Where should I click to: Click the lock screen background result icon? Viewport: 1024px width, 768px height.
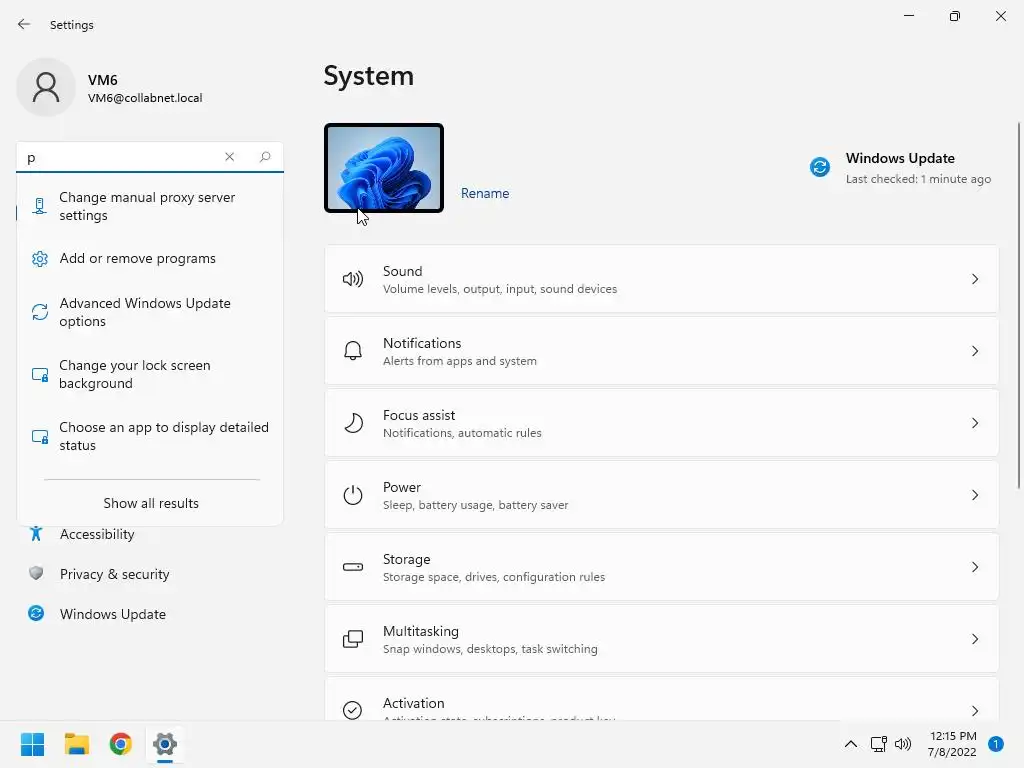pos(40,374)
